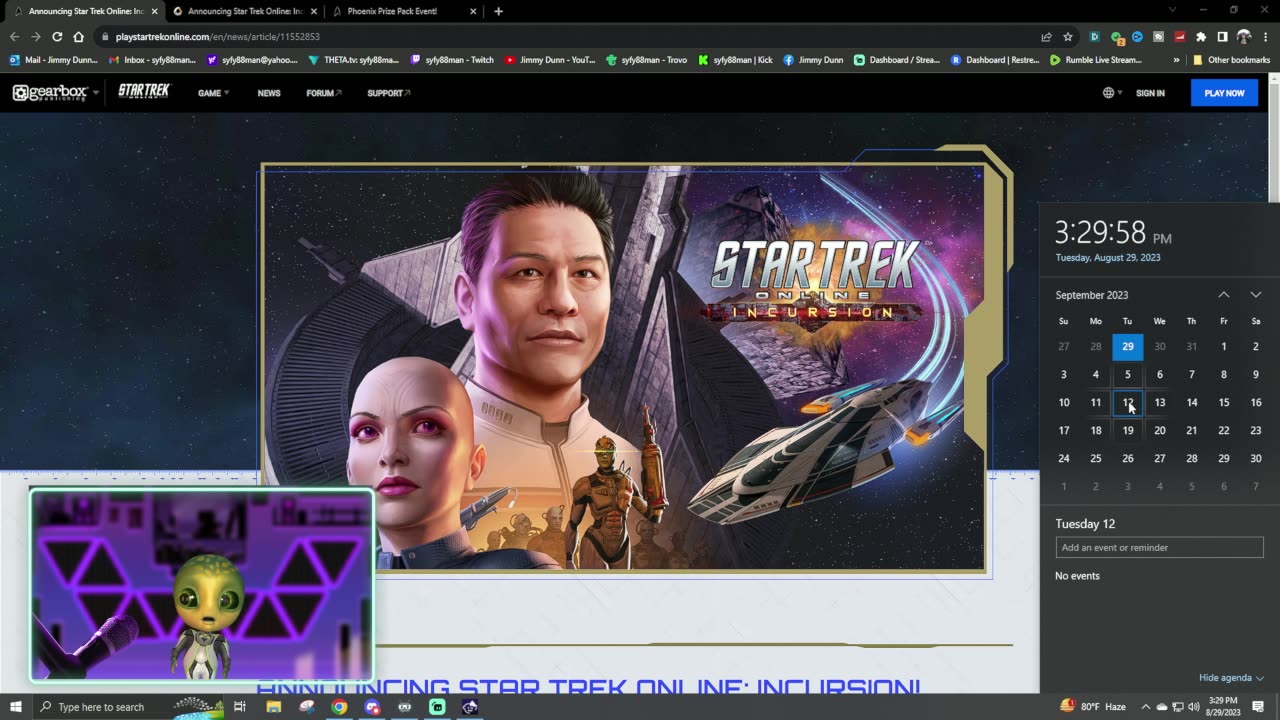Click the teal 'b' extension icon

(1094, 36)
